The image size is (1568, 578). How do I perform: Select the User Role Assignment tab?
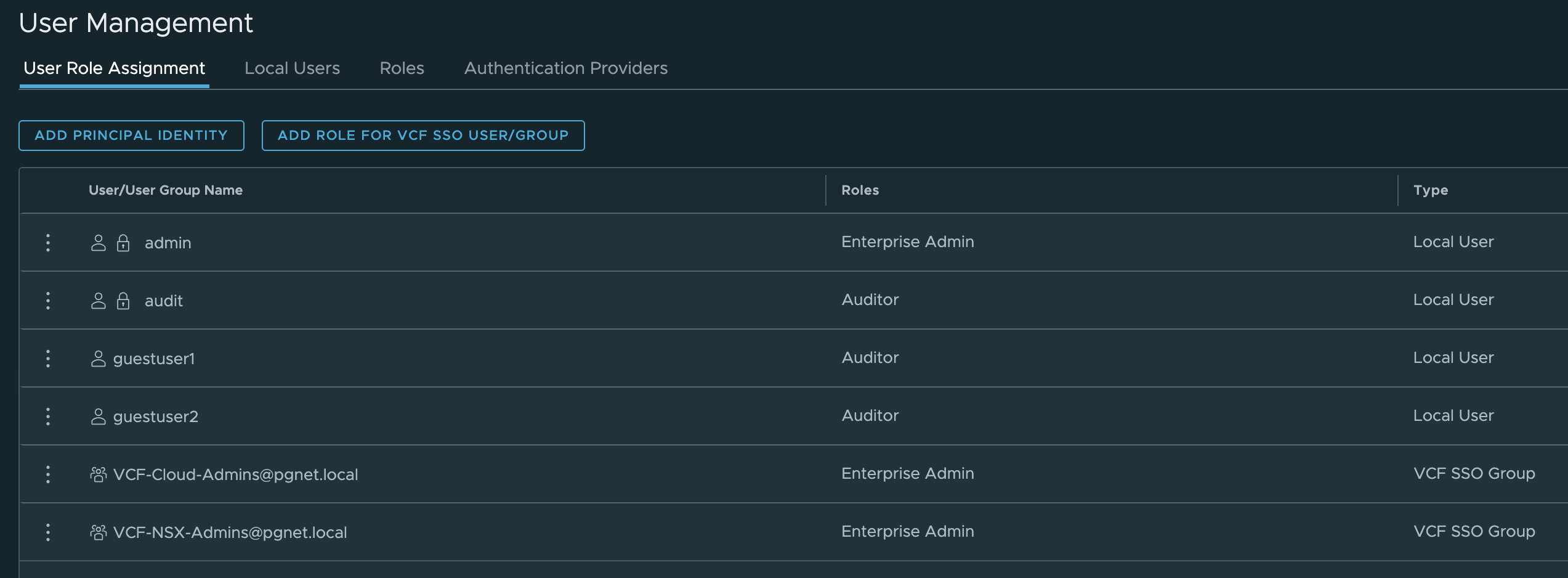(x=114, y=68)
